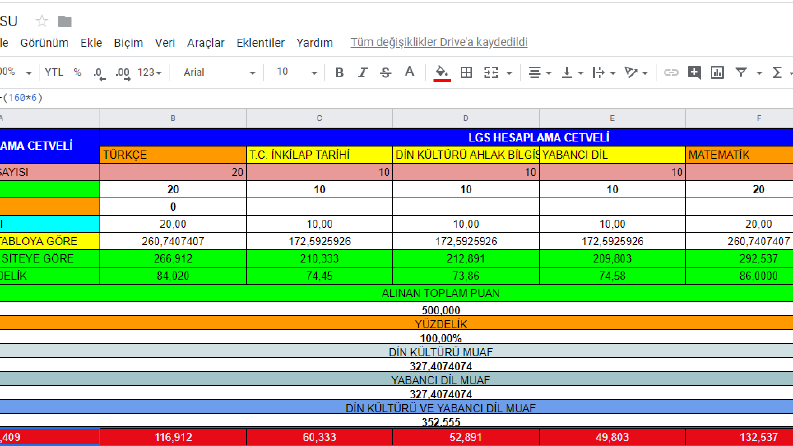This screenshot has width=793, height=446.
Task: Select red cell containing 116,912
Action: 173,437
